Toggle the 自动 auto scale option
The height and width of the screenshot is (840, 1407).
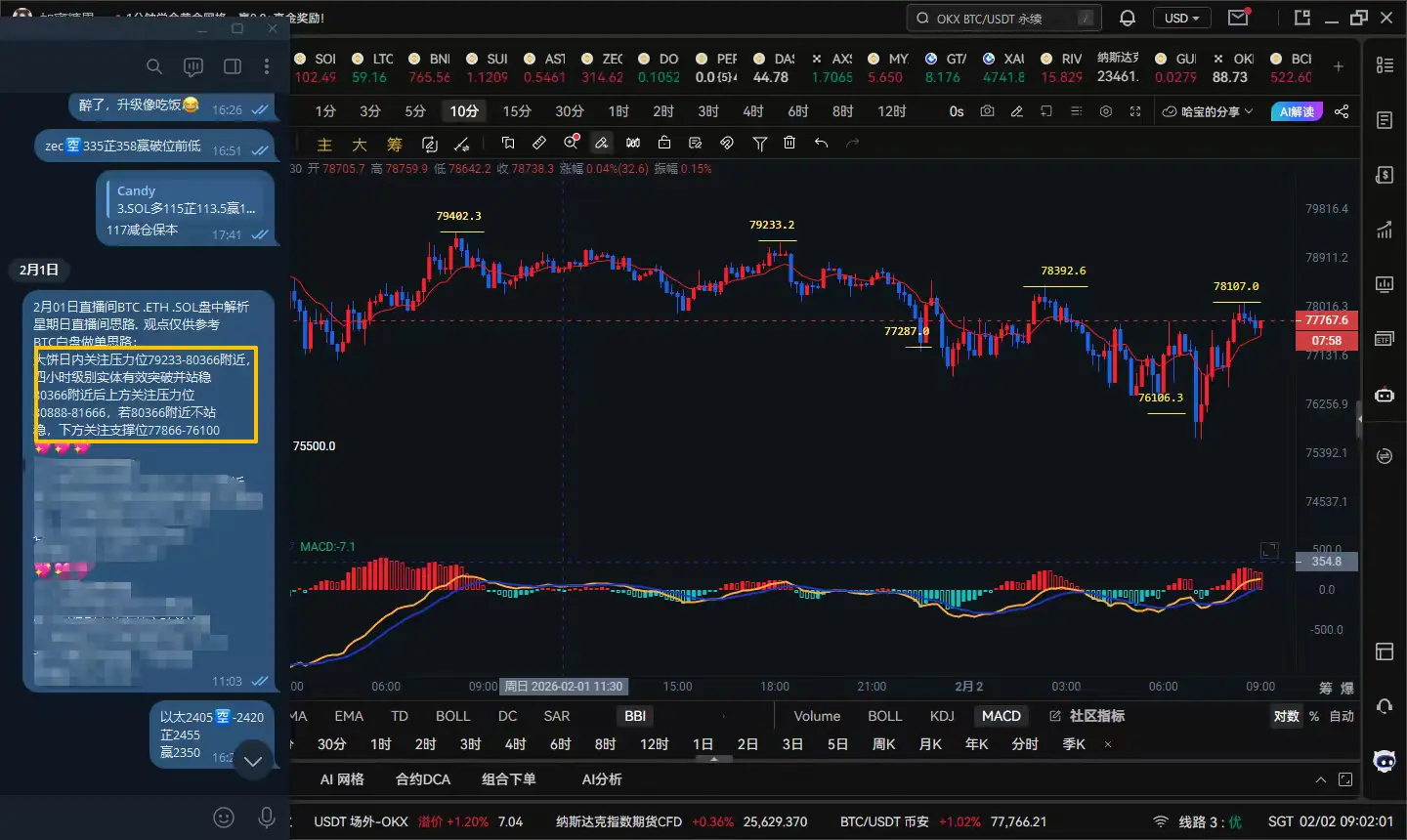(1342, 716)
